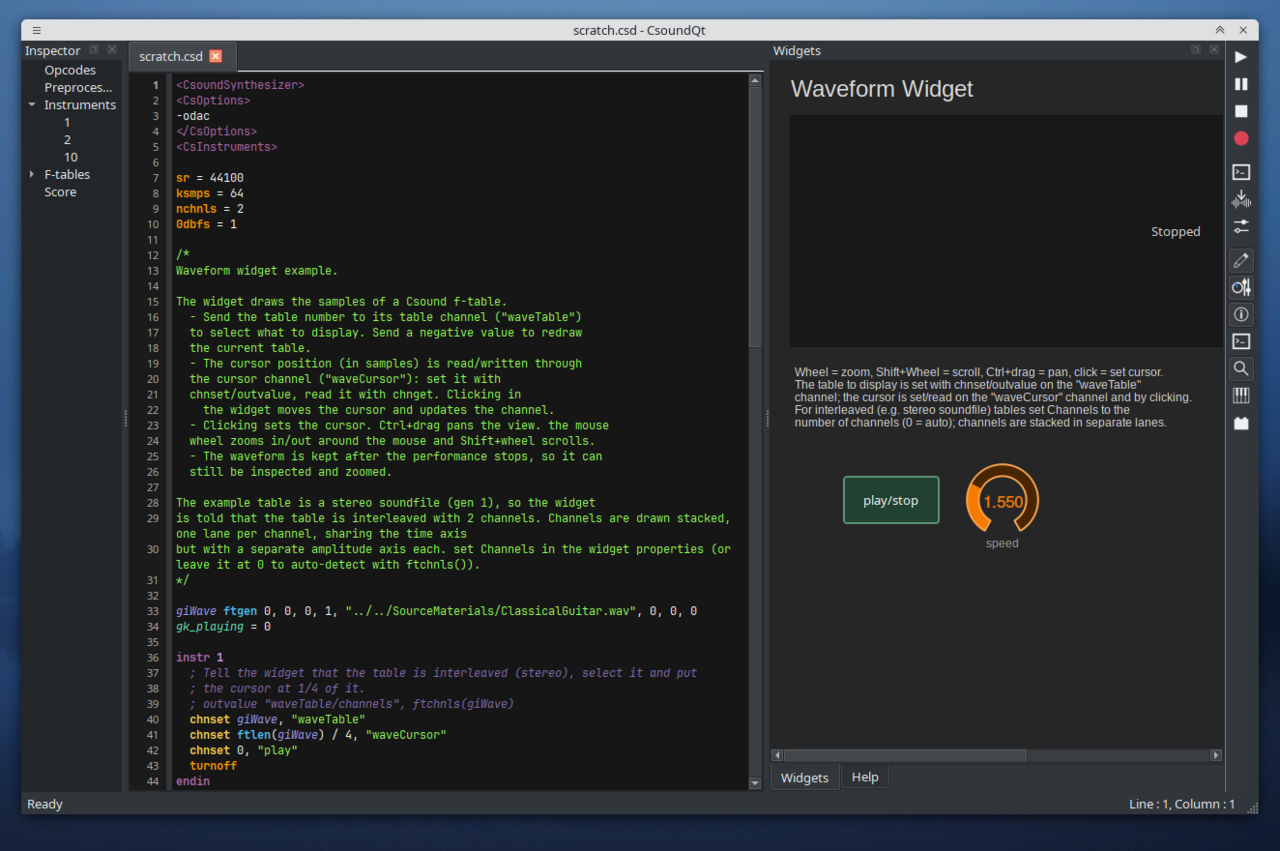Click the speed knob showing 1.550
This screenshot has height=851, width=1280.
click(1002, 500)
